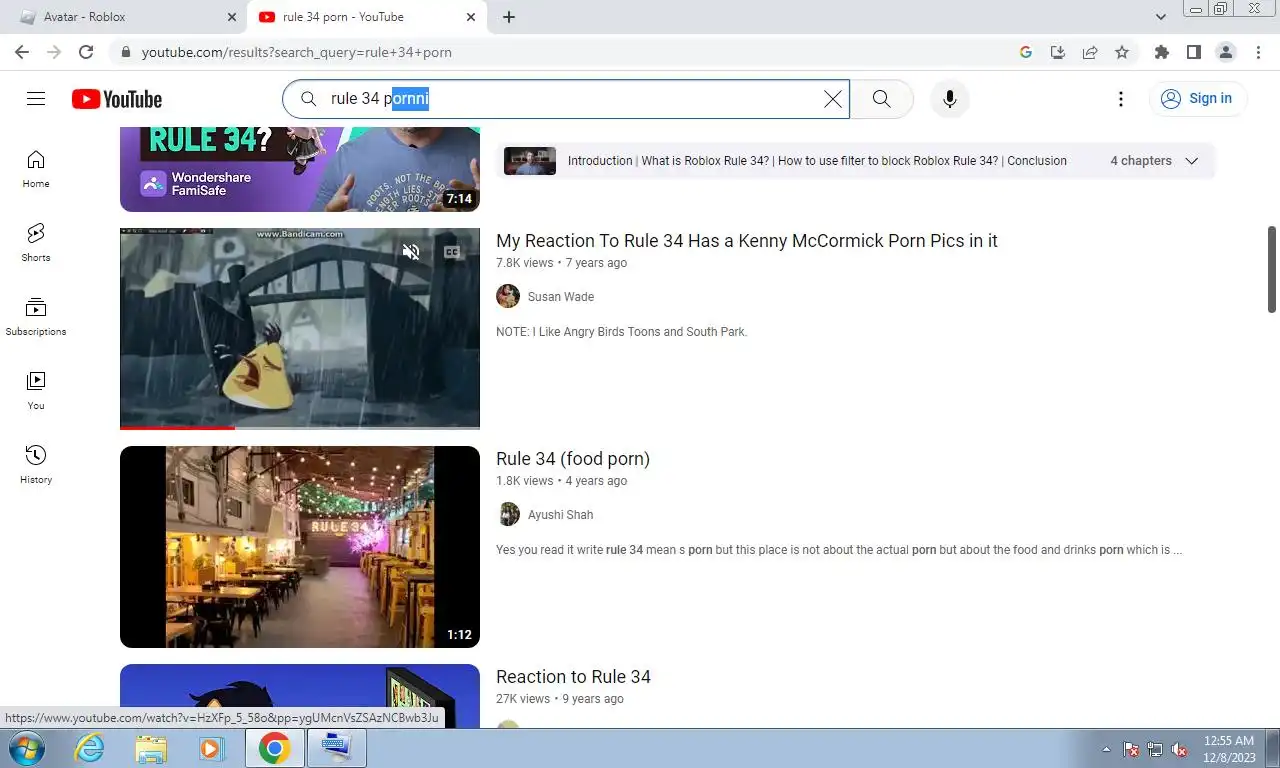1280x768 pixels.
Task: Reload the page
Action: click(x=86, y=52)
